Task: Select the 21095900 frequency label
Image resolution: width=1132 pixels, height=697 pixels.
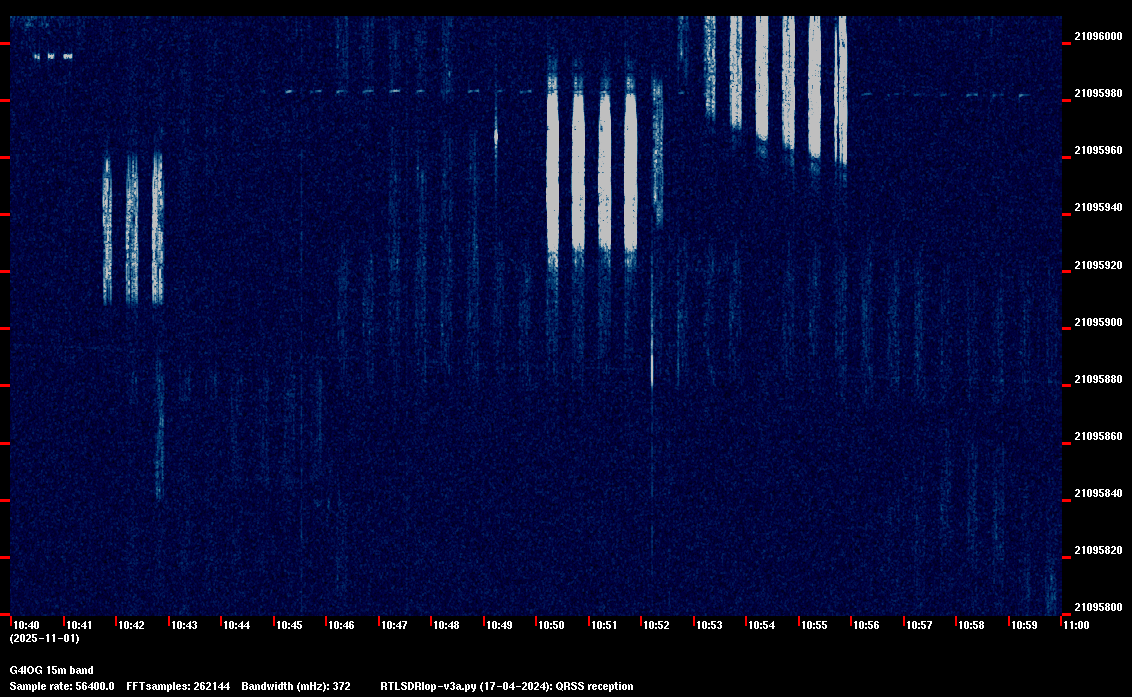Action: (1099, 322)
